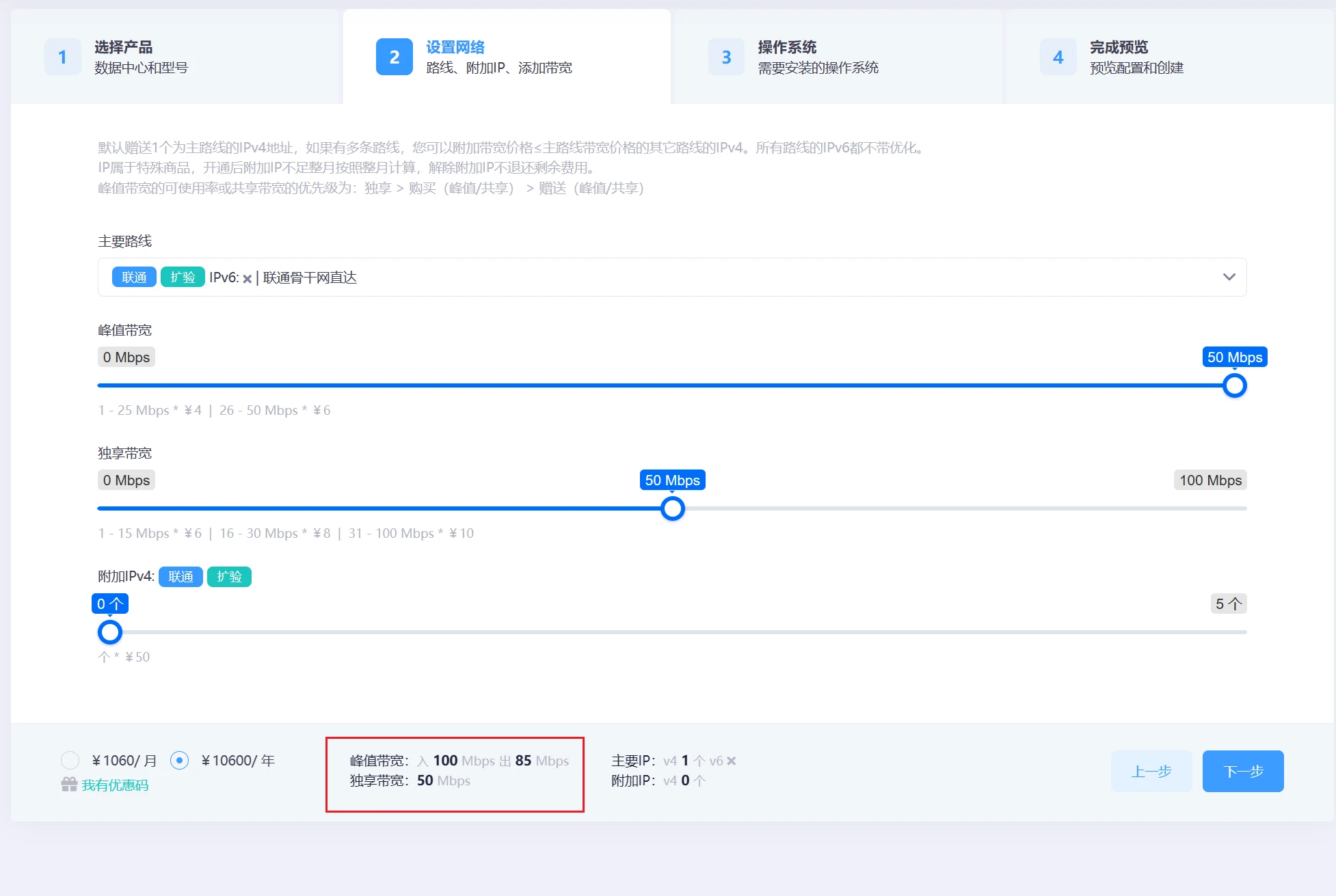Click blue 联通 tag in main route field
Image resolution: width=1336 pixels, height=896 pixels.
134,277
